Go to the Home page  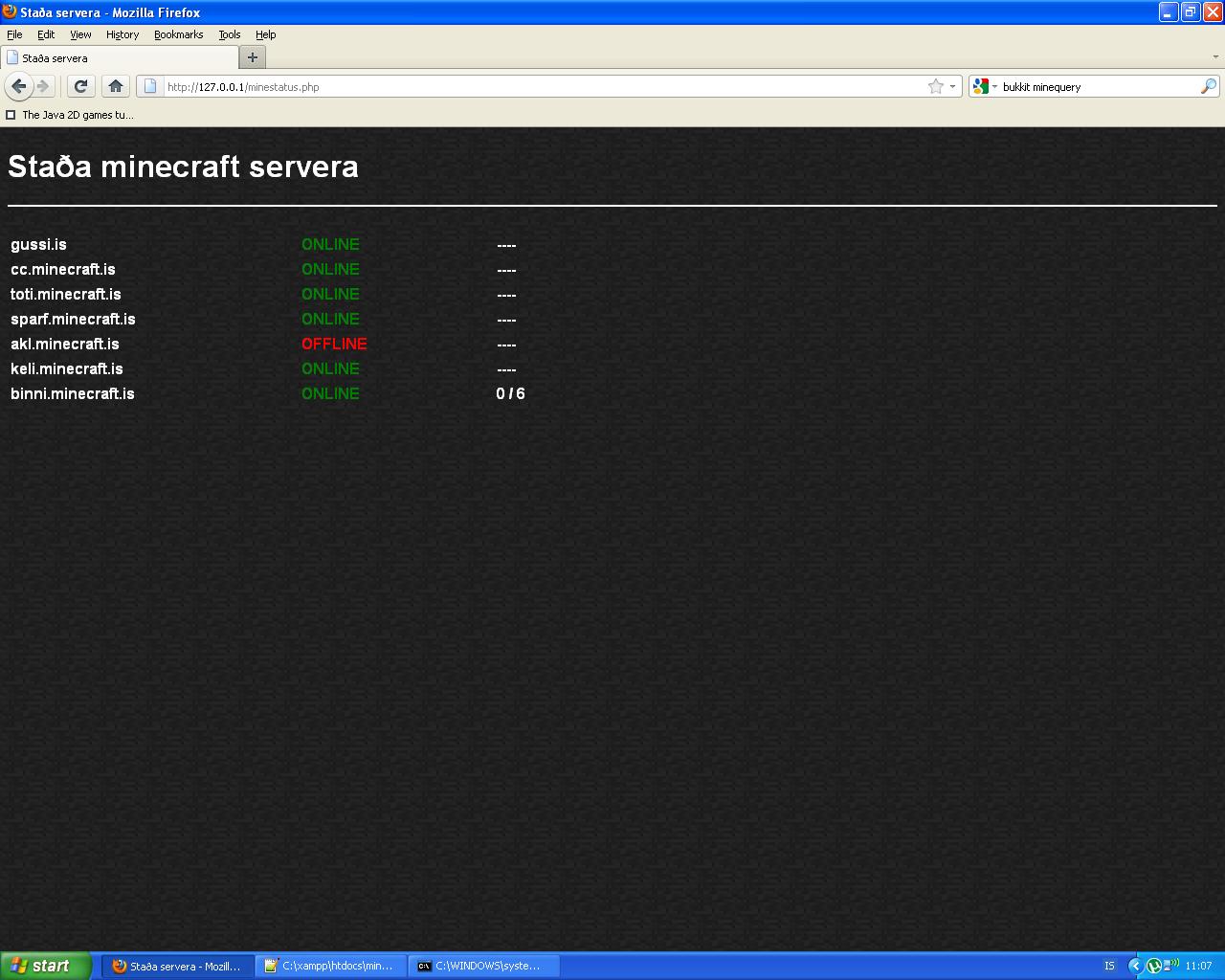(116, 86)
